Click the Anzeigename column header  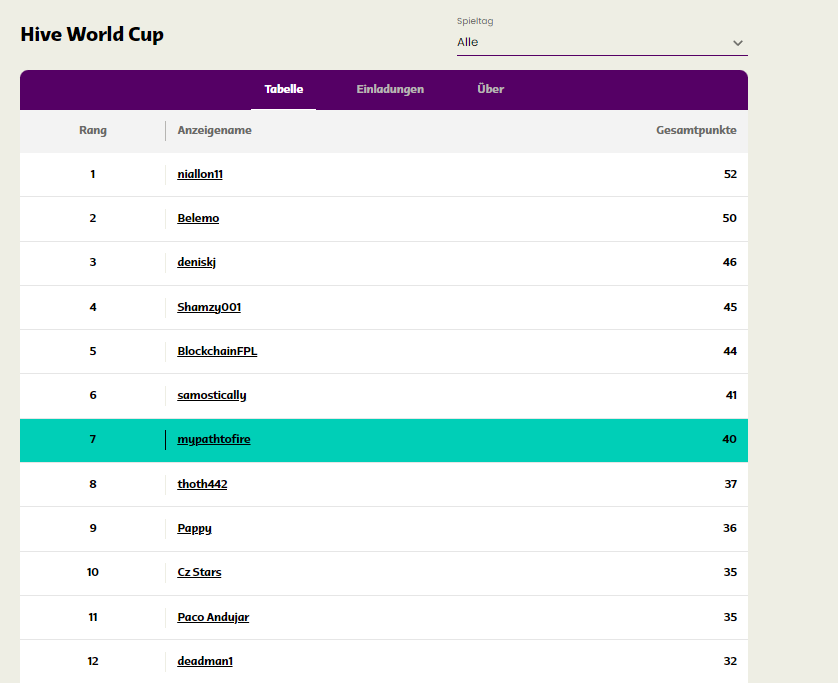[x=214, y=130]
